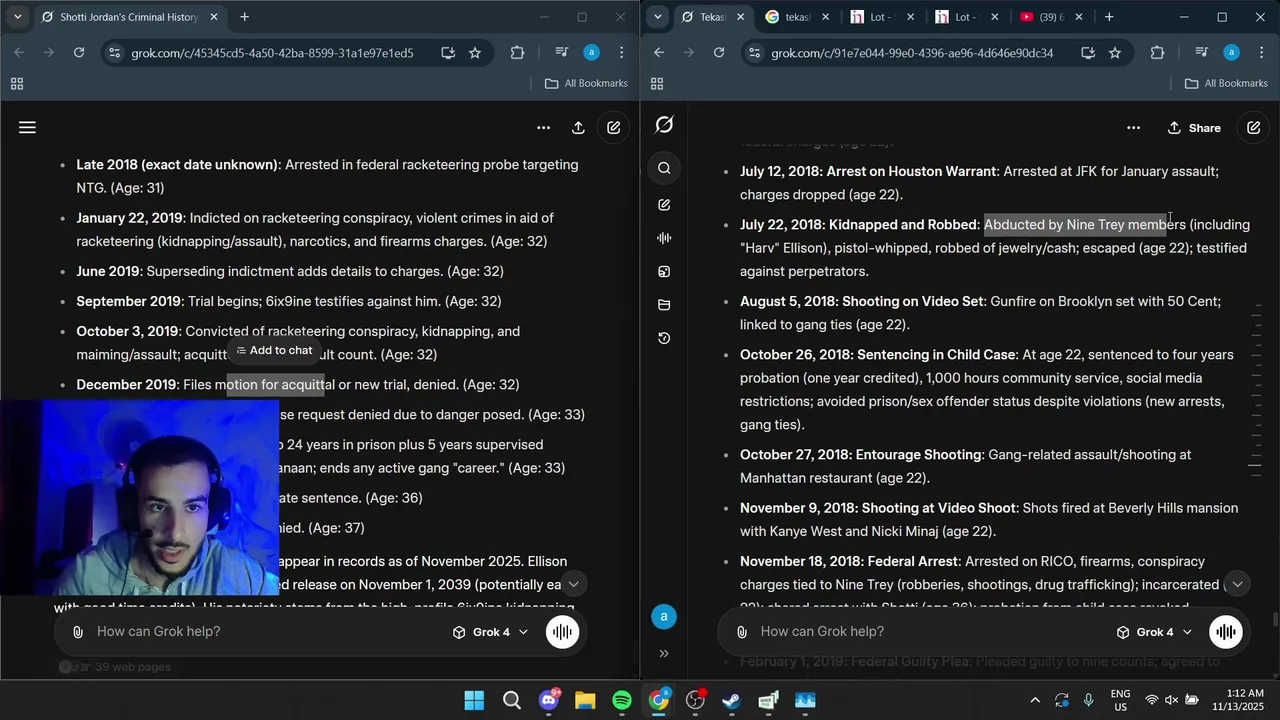This screenshot has width=1280, height=720.
Task: Bookmark this page with star in left browser
Action: (x=475, y=53)
